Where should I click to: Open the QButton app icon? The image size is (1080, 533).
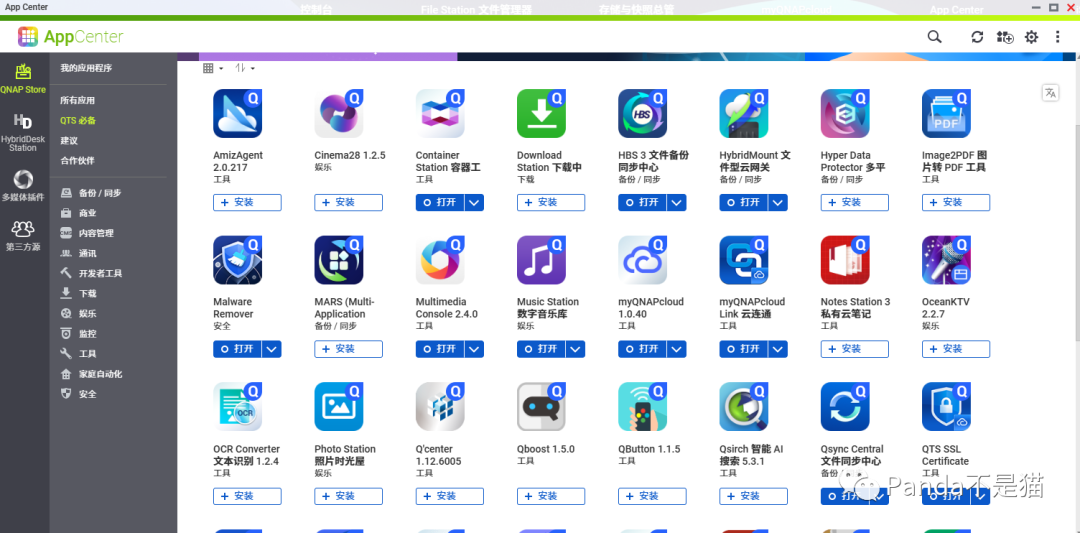click(643, 407)
